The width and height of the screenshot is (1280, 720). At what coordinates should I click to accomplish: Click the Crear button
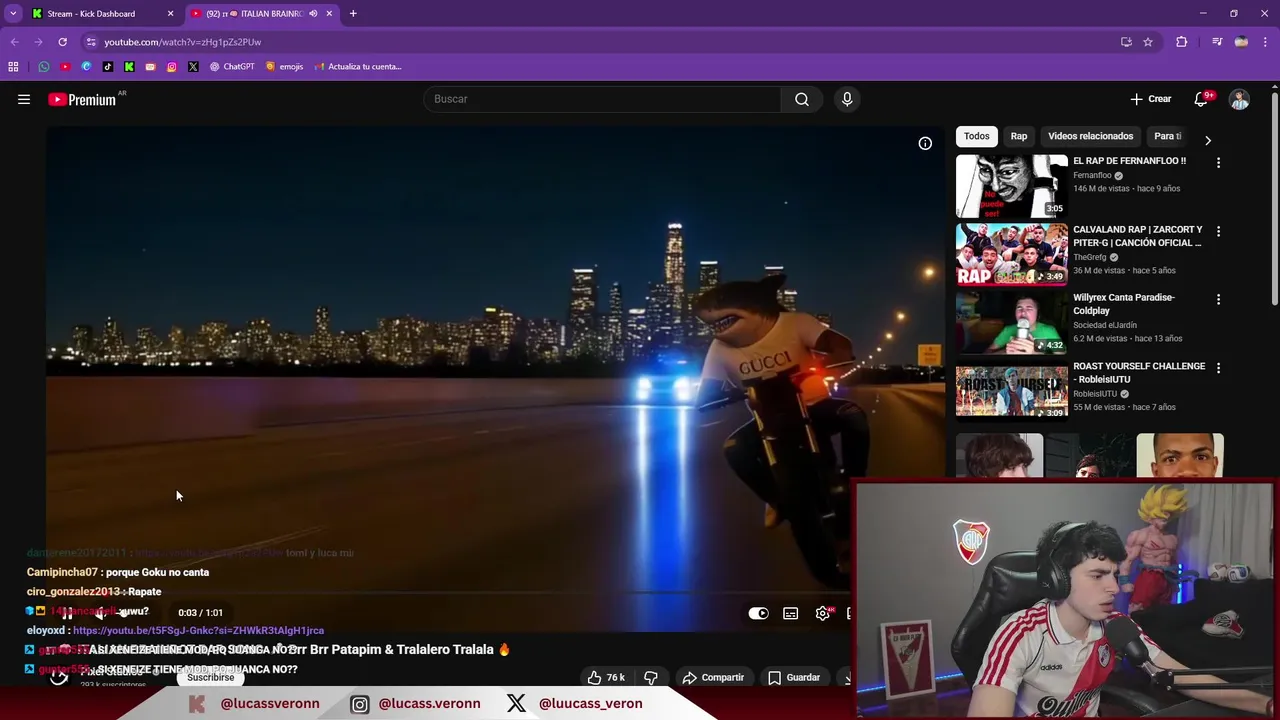1150,99
